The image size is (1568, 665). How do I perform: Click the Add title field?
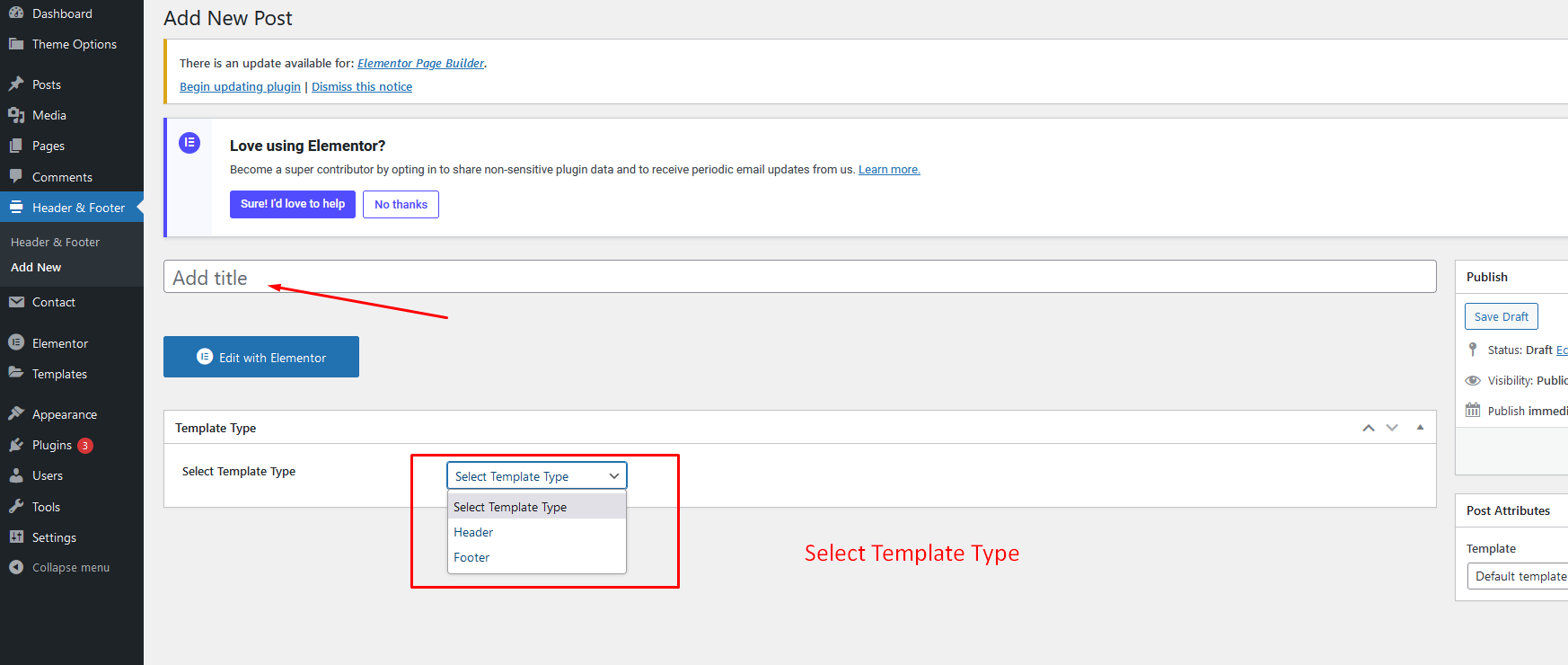(x=800, y=277)
